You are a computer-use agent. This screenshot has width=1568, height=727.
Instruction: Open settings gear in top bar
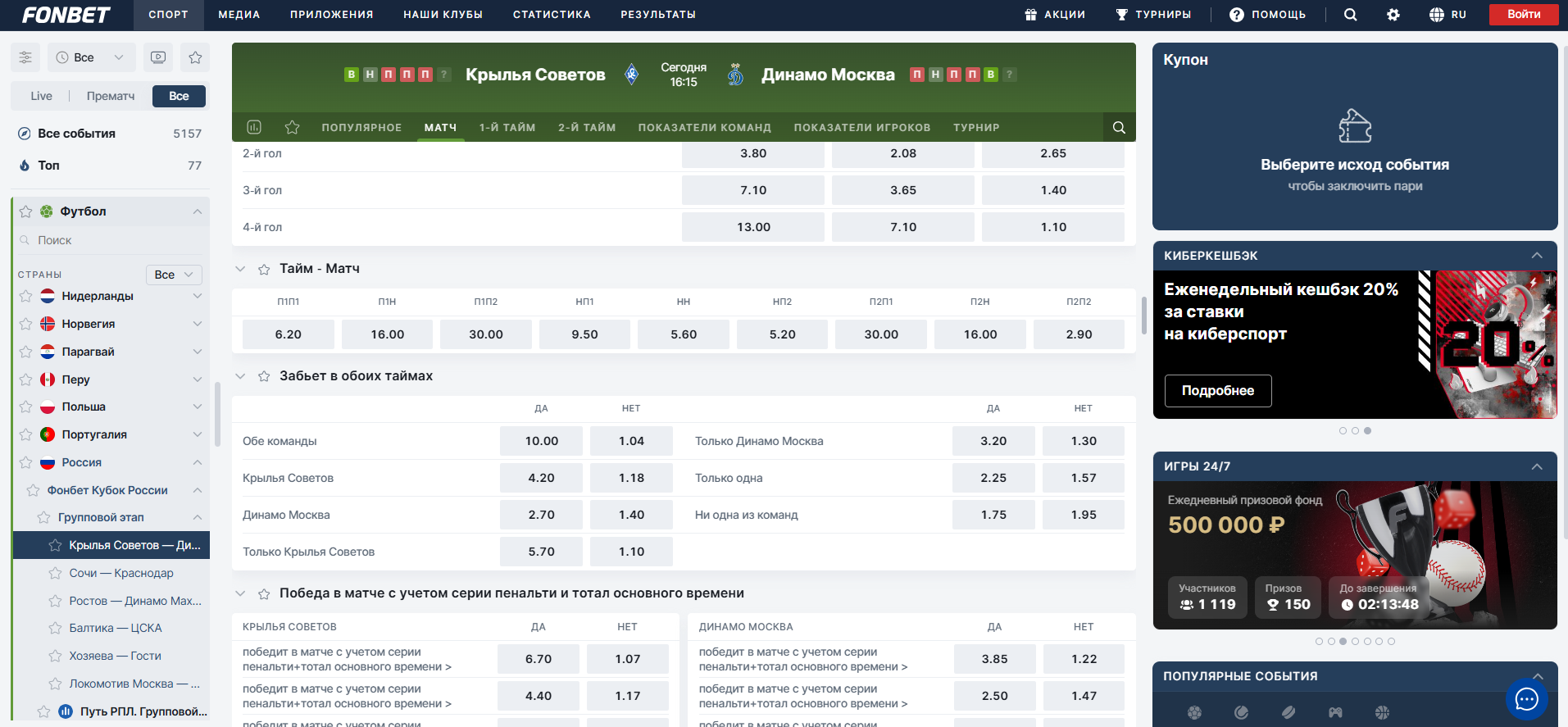[x=1393, y=15]
